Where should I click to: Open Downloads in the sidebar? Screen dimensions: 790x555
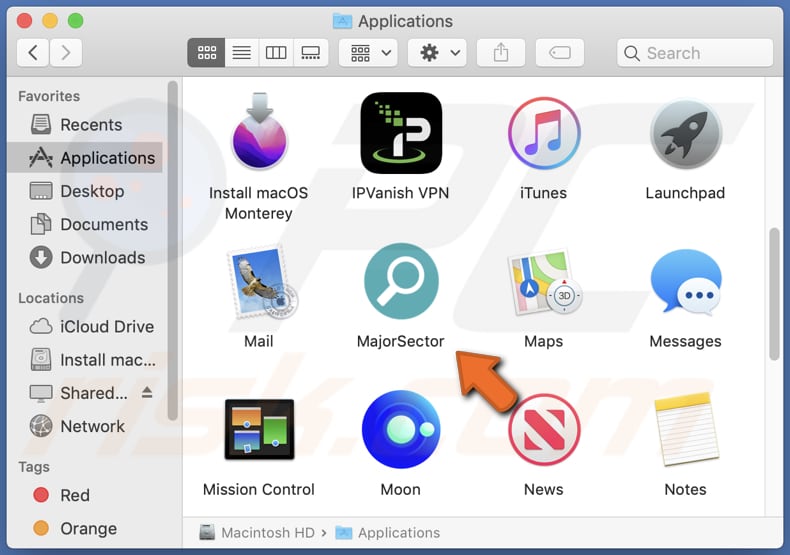point(85,257)
